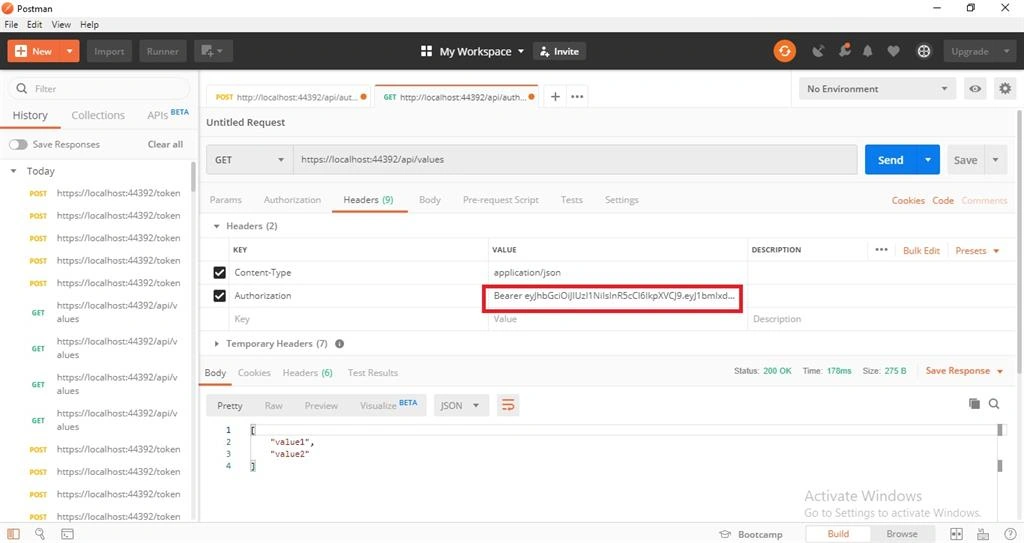Toggle sidebar icon in bottom bar
The width and height of the screenshot is (1024, 543).
coord(13,534)
